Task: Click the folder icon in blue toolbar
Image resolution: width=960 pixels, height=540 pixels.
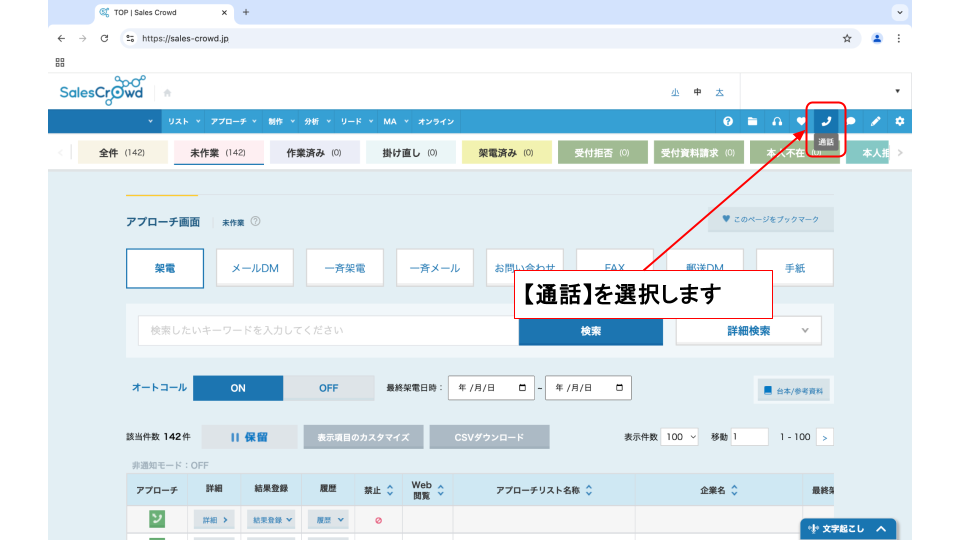Action: point(753,121)
